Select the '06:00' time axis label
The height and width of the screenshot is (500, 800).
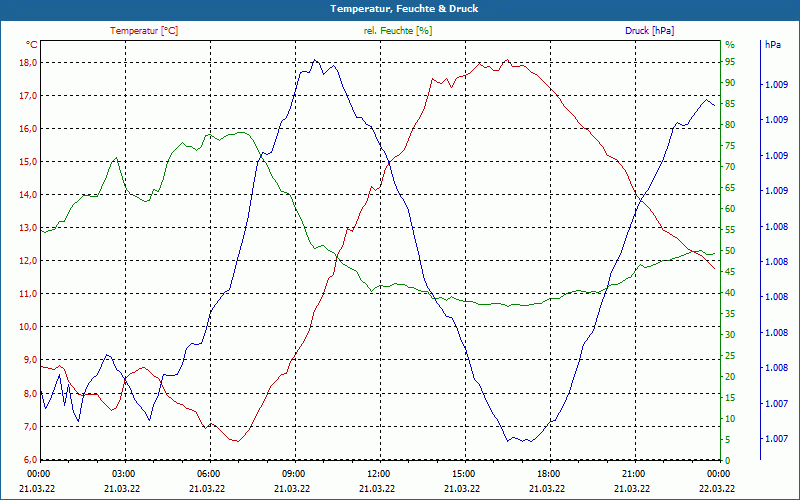(x=208, y=473)
